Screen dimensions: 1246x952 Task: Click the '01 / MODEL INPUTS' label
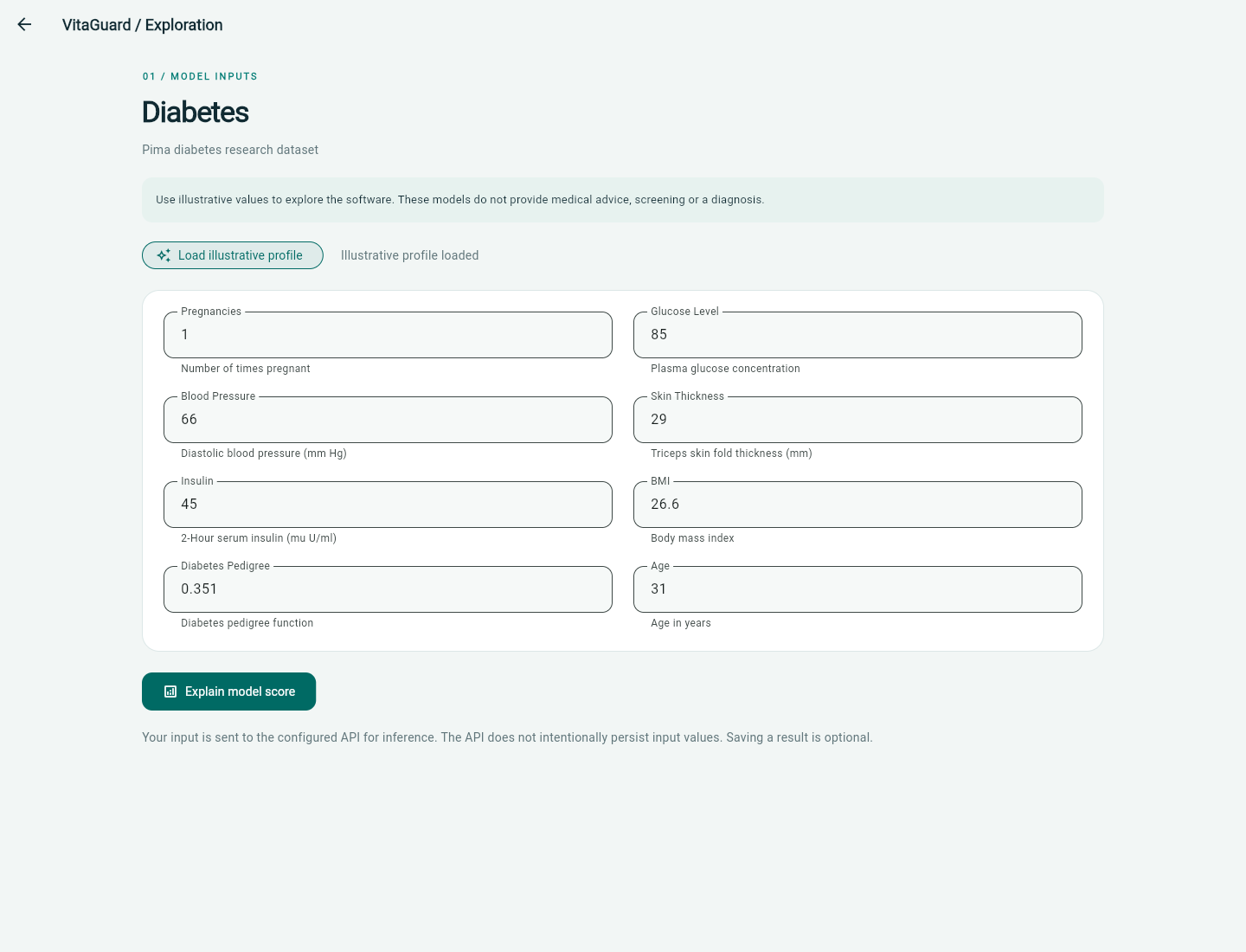click(200, 76)
